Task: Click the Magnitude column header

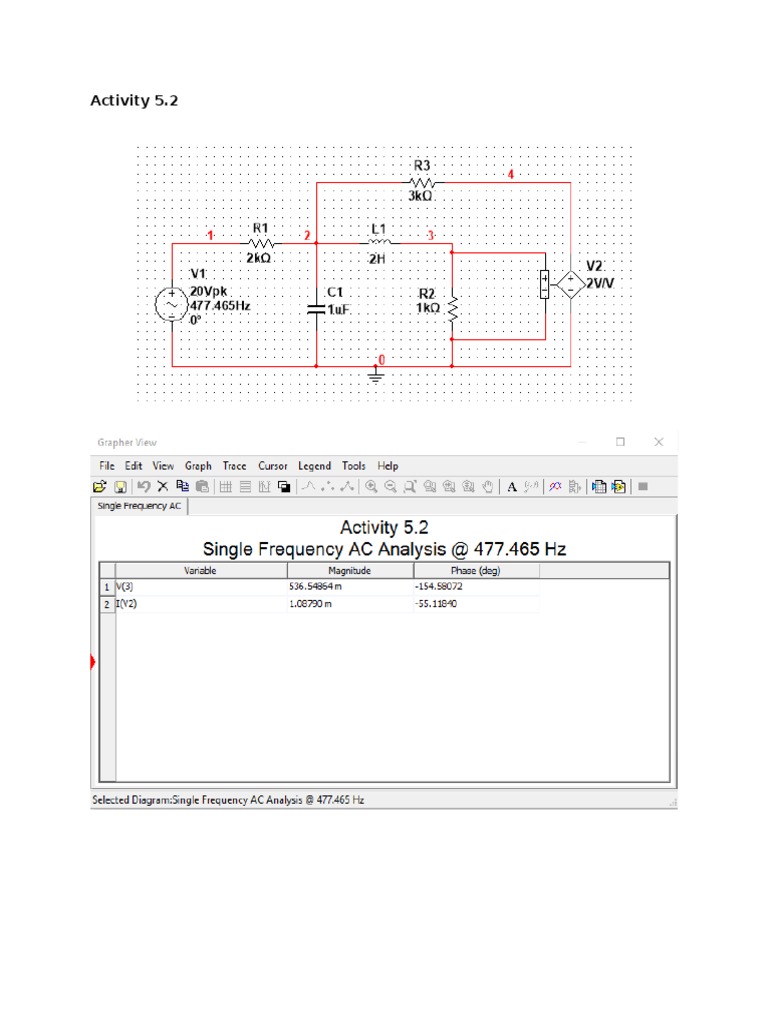Action: pos(350,571)
